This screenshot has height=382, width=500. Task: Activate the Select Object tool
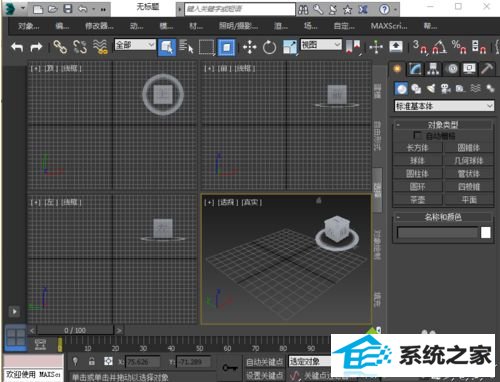tap(167, 47)
